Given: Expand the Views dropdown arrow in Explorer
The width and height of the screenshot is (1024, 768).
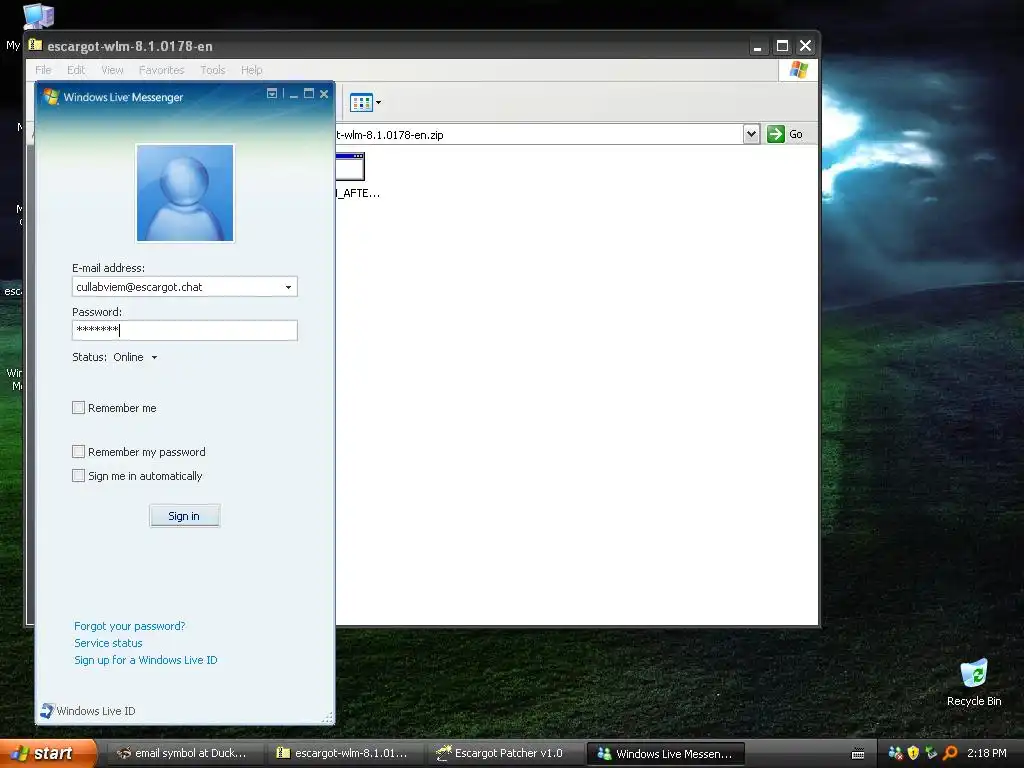Looking at the screenshot, I should click(x=378, y=103).
